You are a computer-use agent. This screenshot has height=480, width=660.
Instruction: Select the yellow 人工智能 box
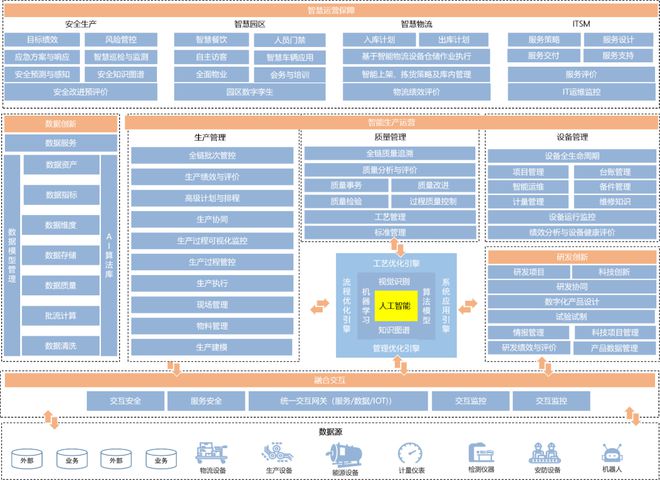(396, 306)
